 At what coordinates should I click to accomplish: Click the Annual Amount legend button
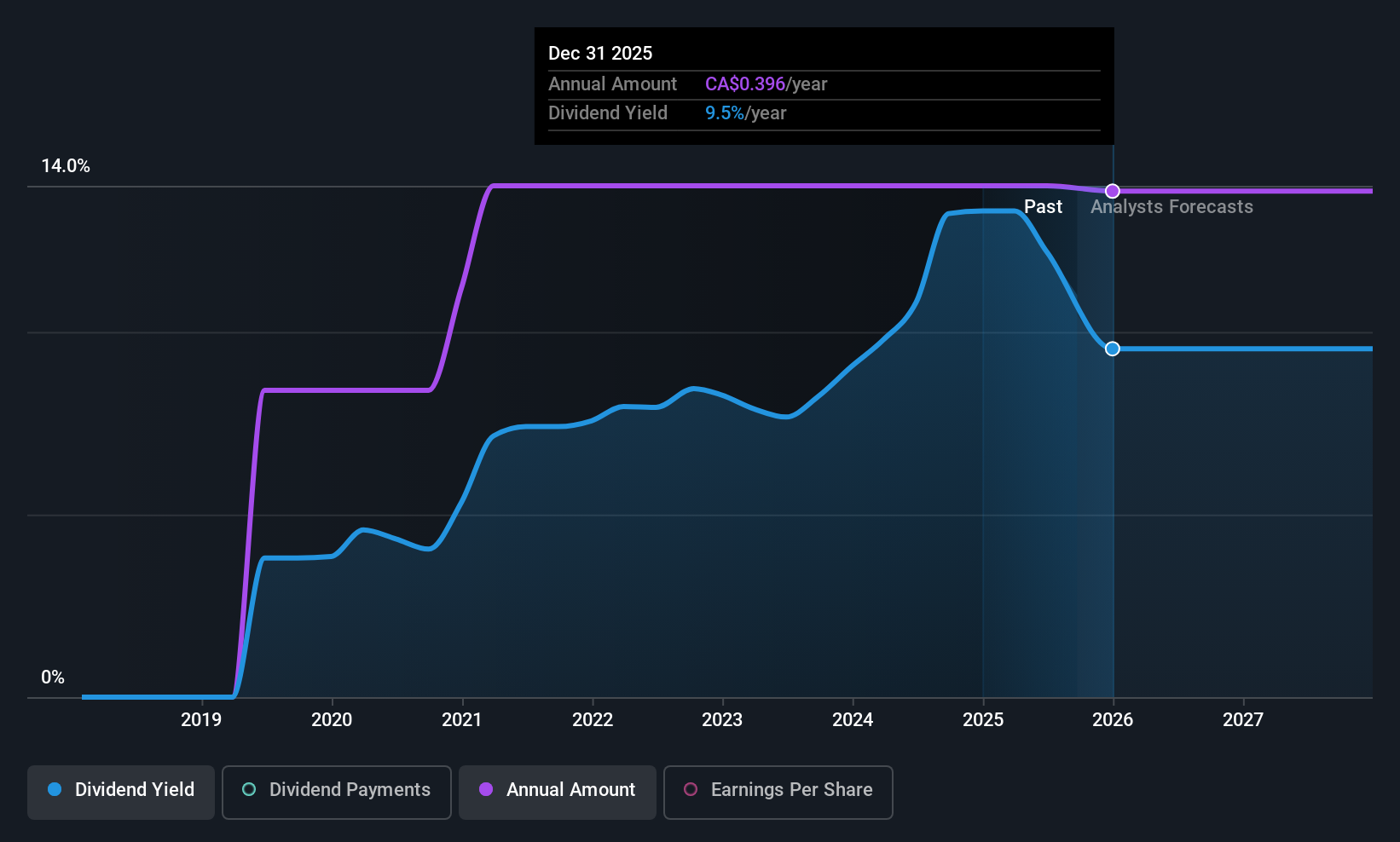[557, 791]
